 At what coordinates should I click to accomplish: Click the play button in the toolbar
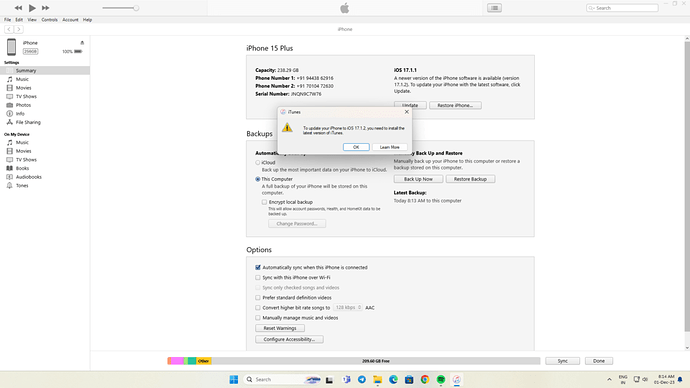point(32,8)
